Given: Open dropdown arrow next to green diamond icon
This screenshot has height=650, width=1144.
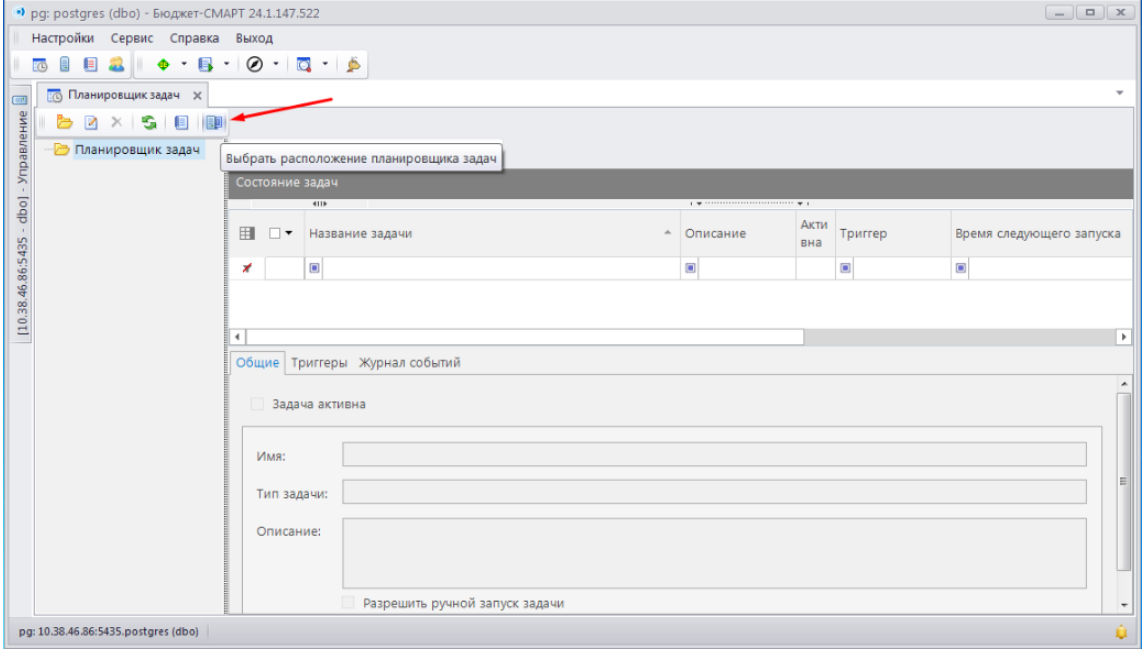Looking at the screenshot, I should click(x=184, y=64).
